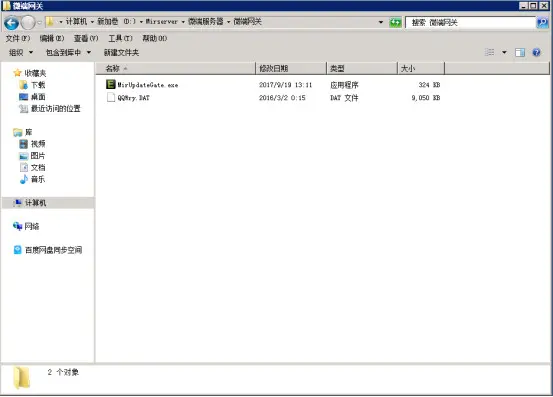Screen dimensions: 553x397
Task: Click the blue help question mark icon
Action: [x=536, y=53]
